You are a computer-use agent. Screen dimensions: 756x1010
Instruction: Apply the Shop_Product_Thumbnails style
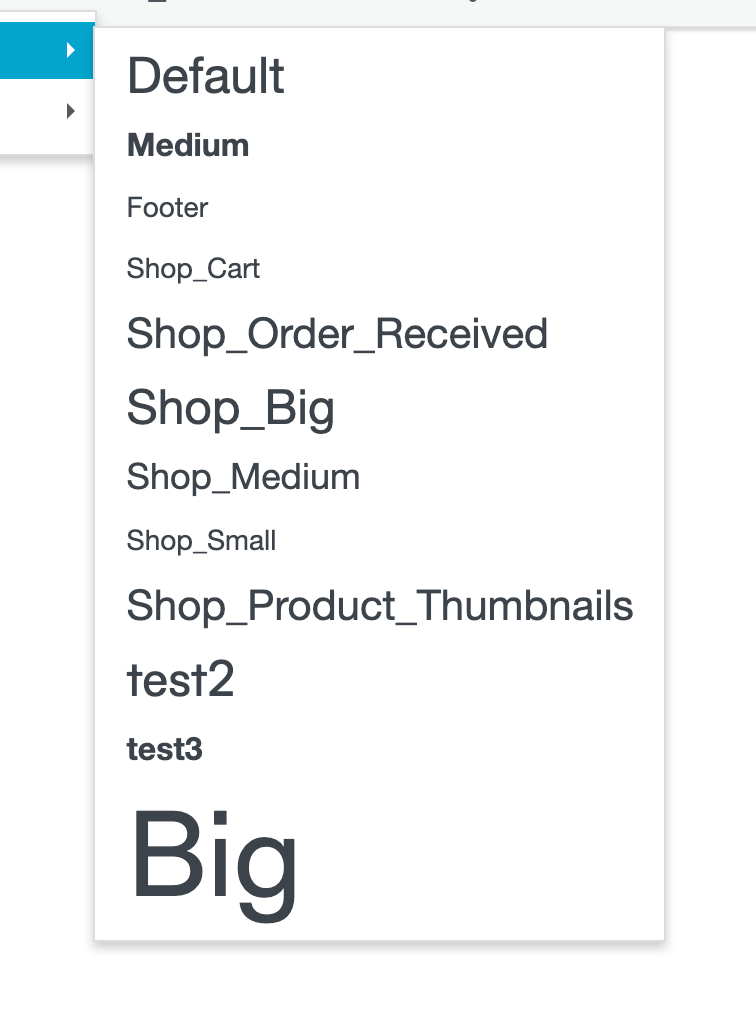(379, 605)
